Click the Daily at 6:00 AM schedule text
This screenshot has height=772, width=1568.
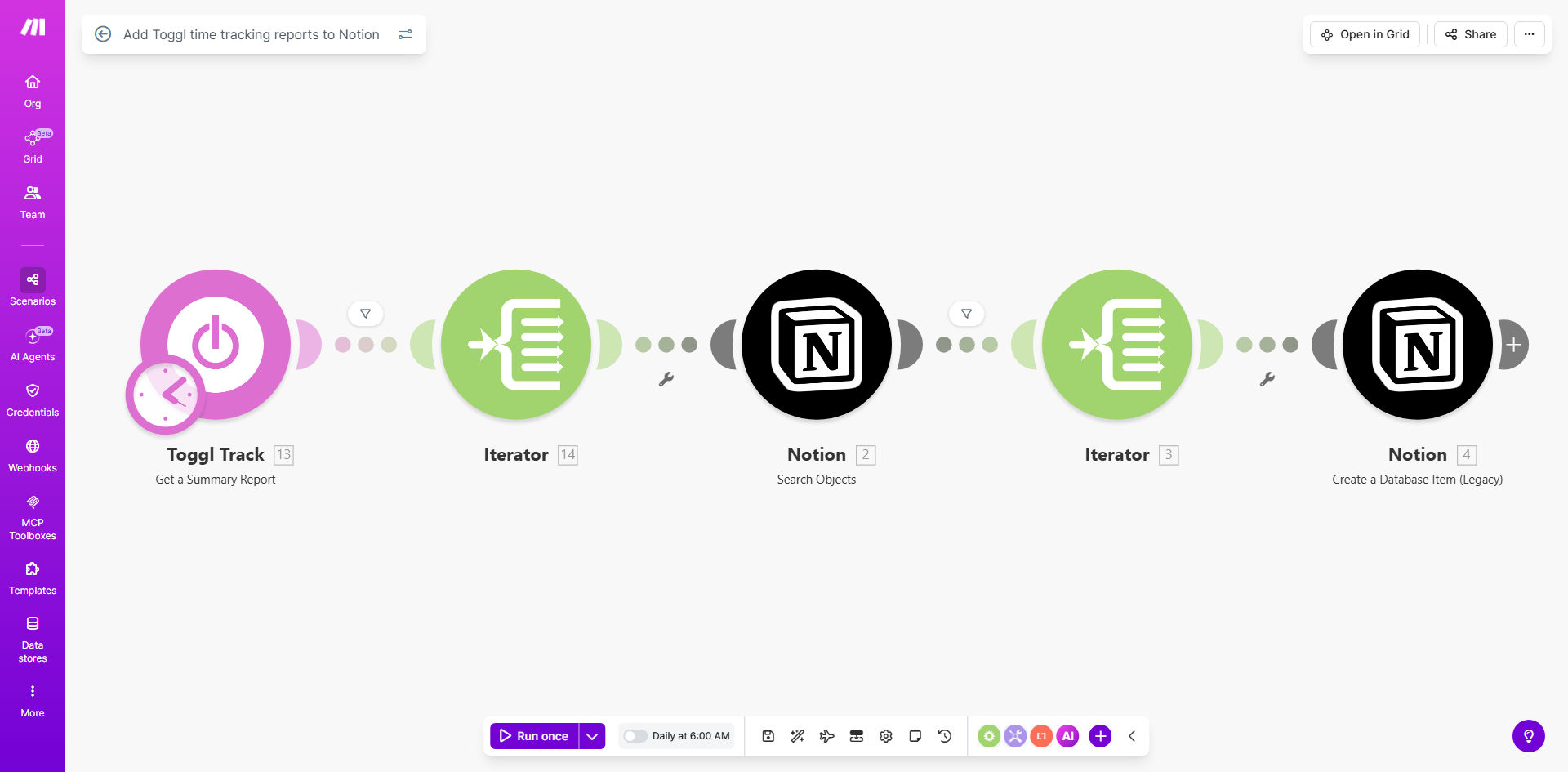(691, 736)
